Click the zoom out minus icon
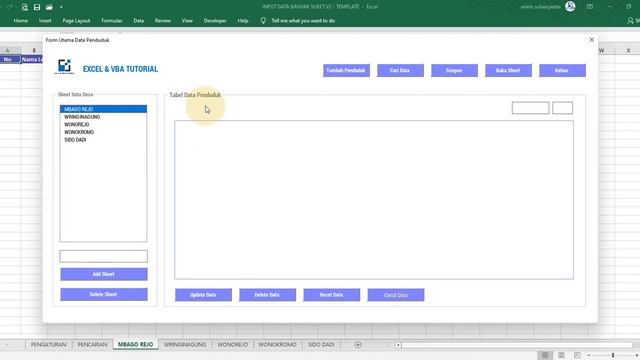 click(589, 356)
